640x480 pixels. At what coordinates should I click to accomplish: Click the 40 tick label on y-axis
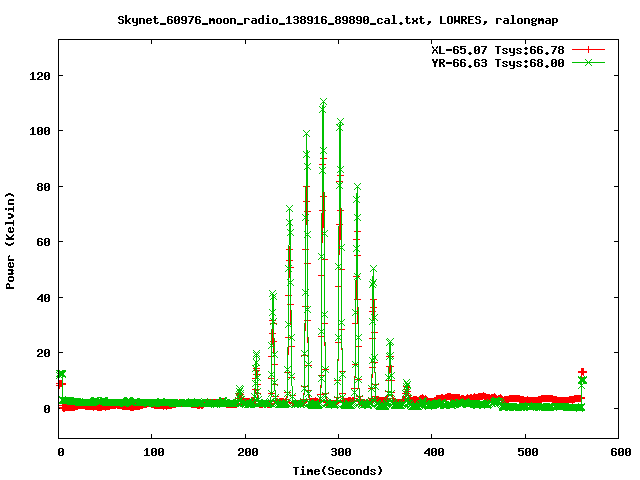[42, 298]
